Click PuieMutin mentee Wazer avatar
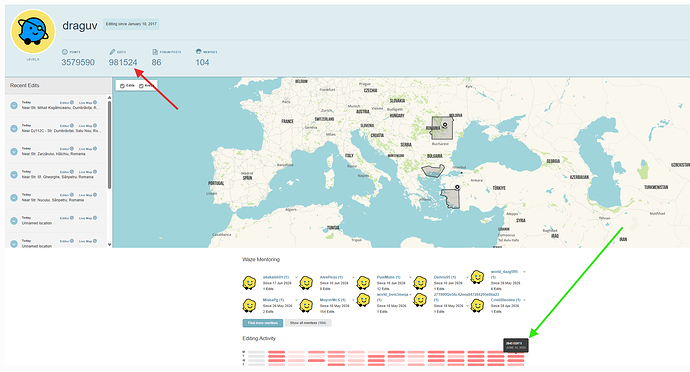This screenshot has height=372, width=690. pyautogui.click(x=363, y=283)
